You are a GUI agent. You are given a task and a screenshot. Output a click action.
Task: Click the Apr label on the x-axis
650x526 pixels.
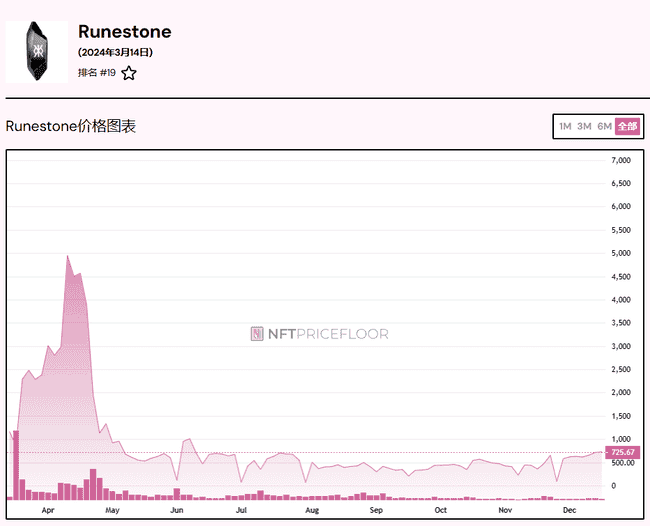click(48, 509)
